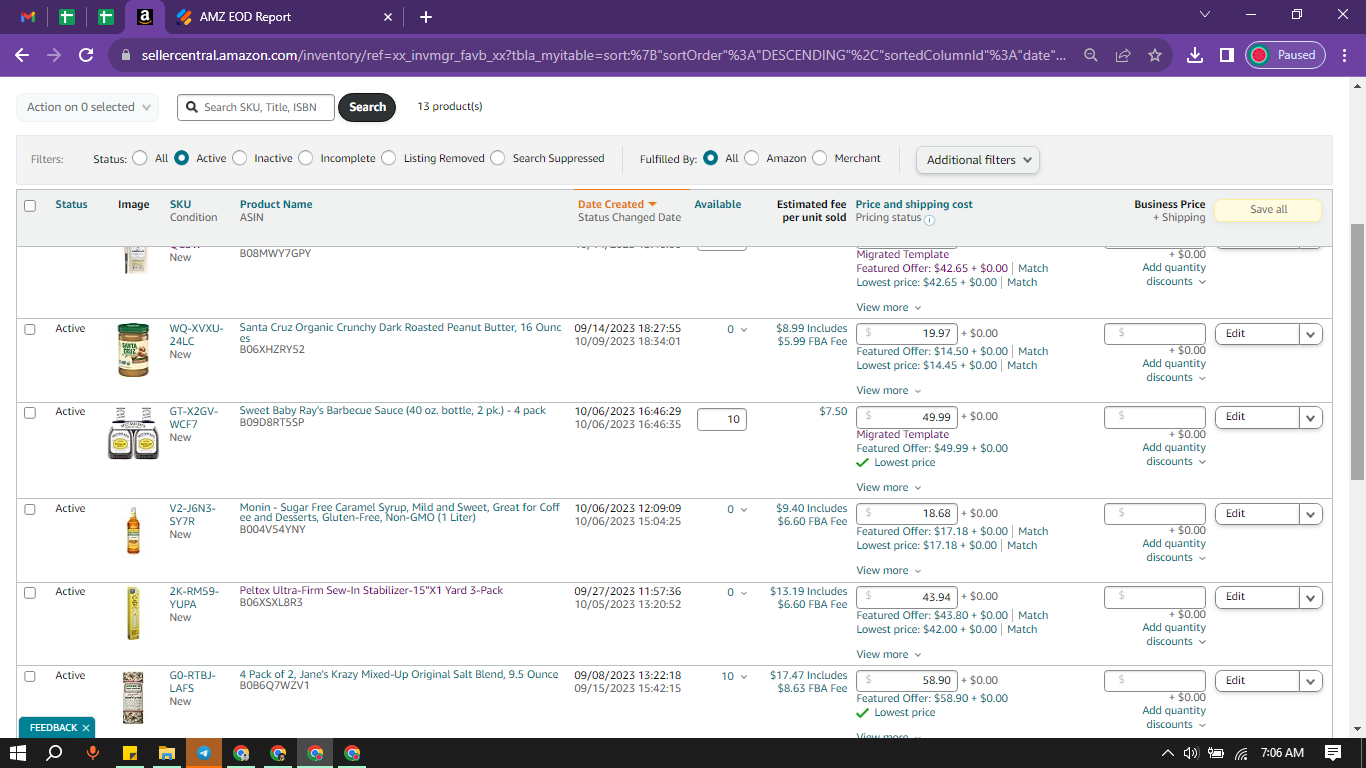Screen dimensions: 1366x768
Task: Open the Edit dropdown arrow for Monin syrup
Action: coord(1311,514)
